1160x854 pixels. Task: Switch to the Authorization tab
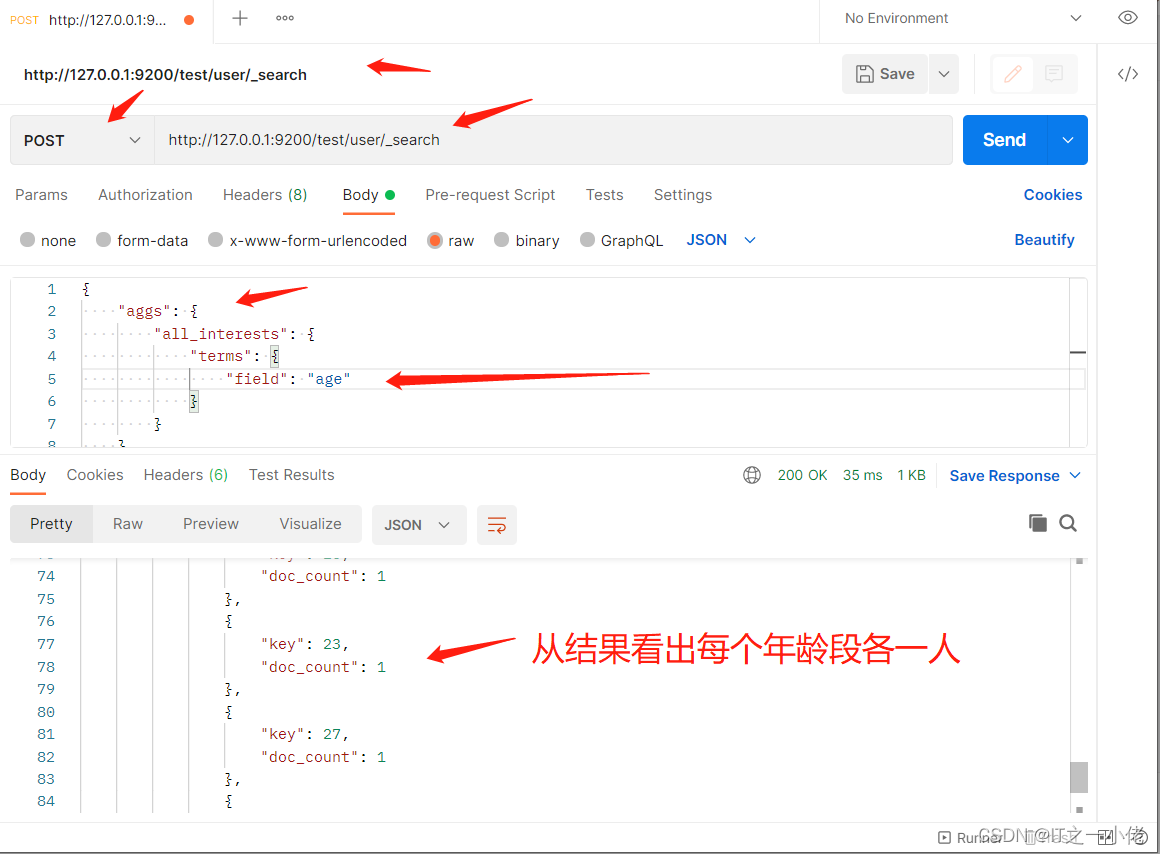click(x=145, y=195)
